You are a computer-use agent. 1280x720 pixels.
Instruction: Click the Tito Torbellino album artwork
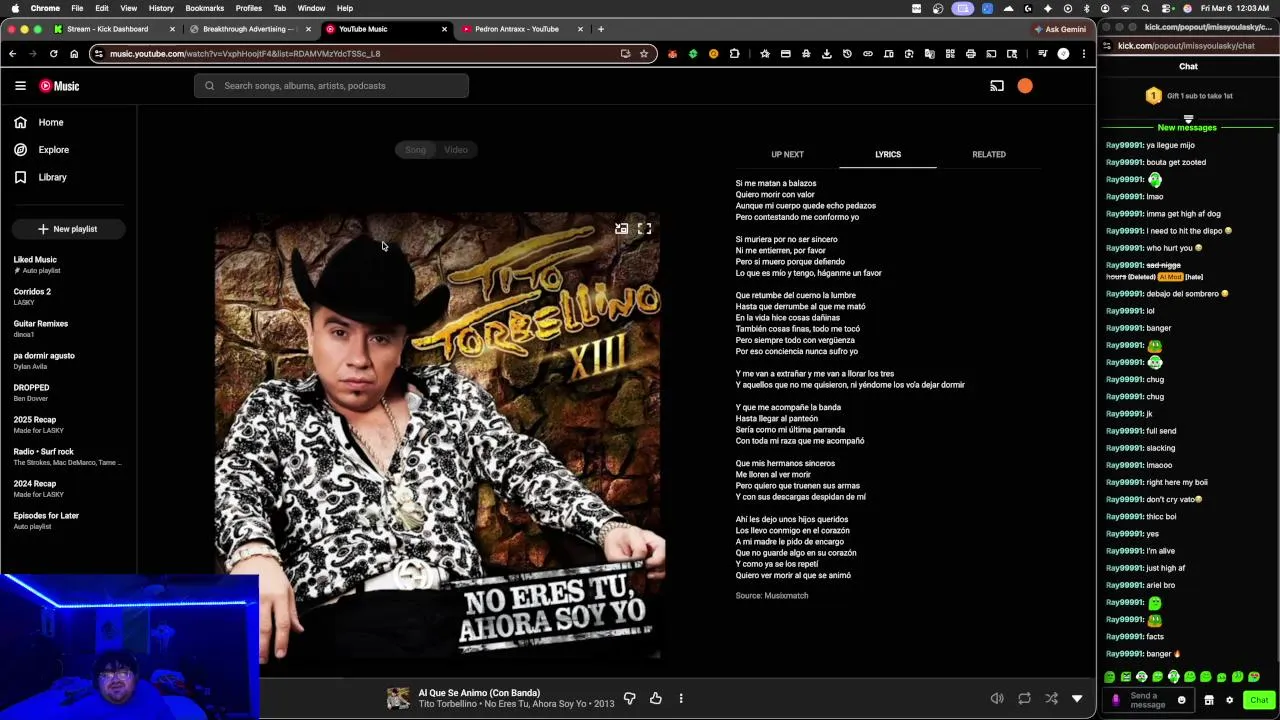pos(437,435)
